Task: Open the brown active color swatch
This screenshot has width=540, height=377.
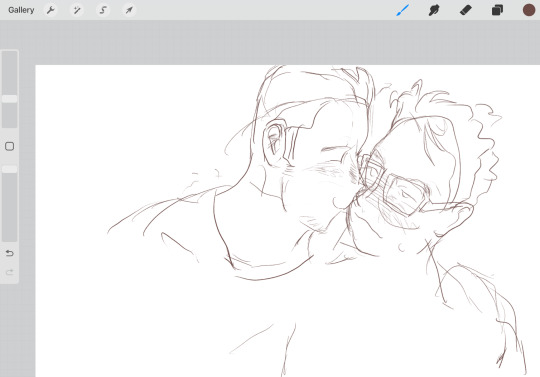Action: coord(529,10)
